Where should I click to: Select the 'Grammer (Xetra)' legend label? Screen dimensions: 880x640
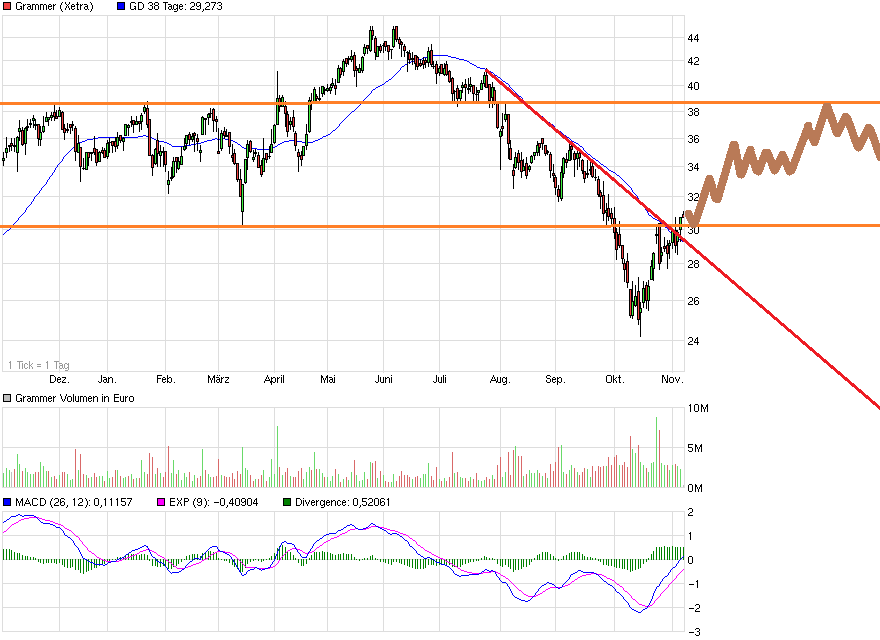tap(54, 7)
